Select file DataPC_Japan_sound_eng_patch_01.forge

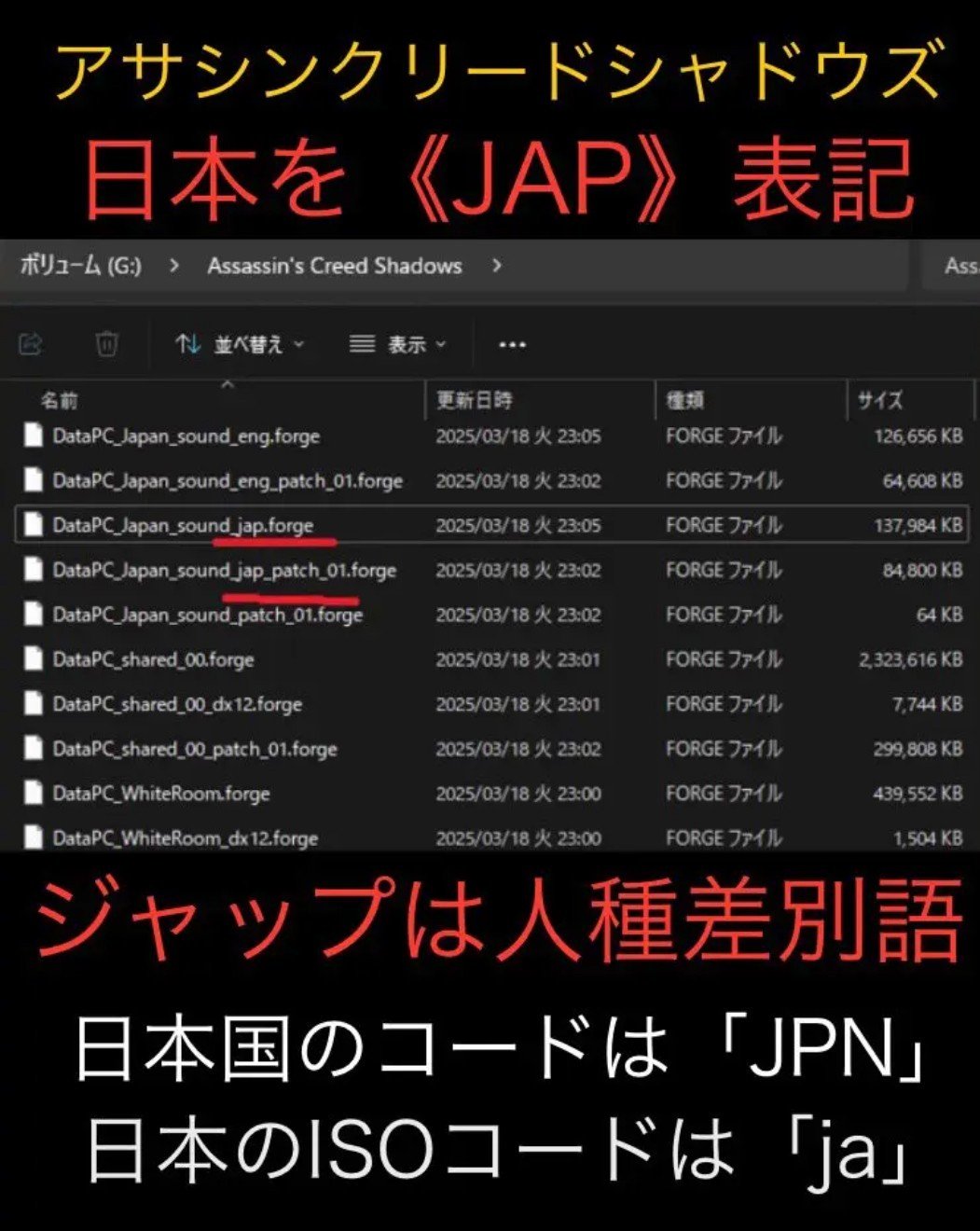coord(228,480)
